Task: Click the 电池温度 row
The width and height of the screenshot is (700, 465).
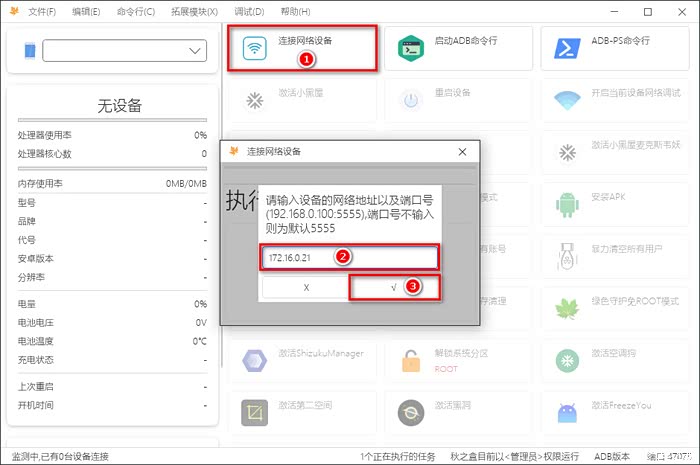Action: (x=112, y=341)
